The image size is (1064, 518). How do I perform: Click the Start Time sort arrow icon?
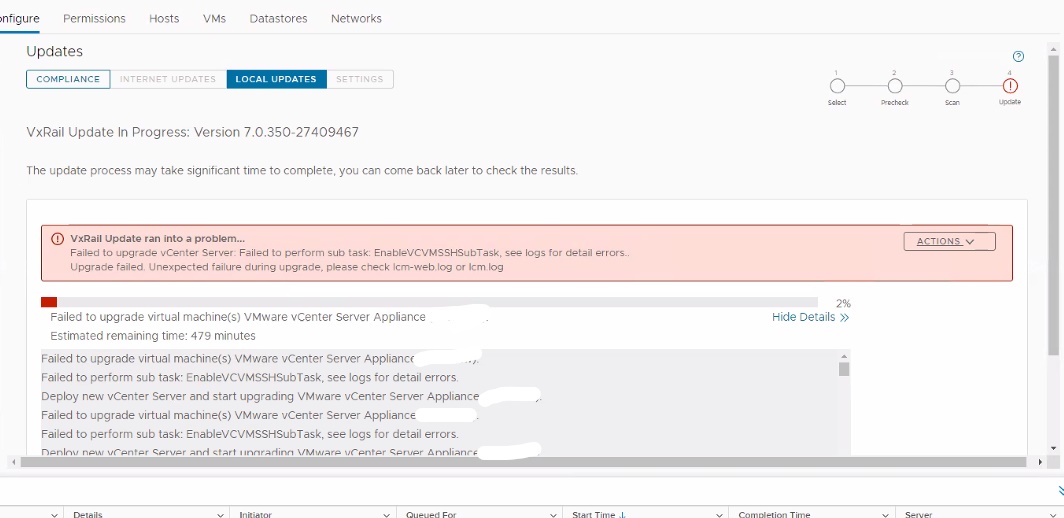(x=622, y=515)
